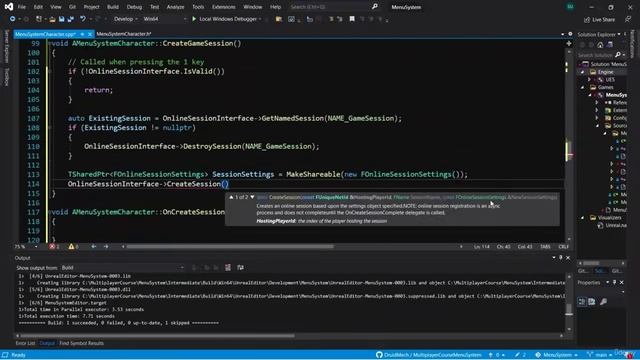
Task: Click the Categorized icon in Properties panel
Action: click(582, 302)
